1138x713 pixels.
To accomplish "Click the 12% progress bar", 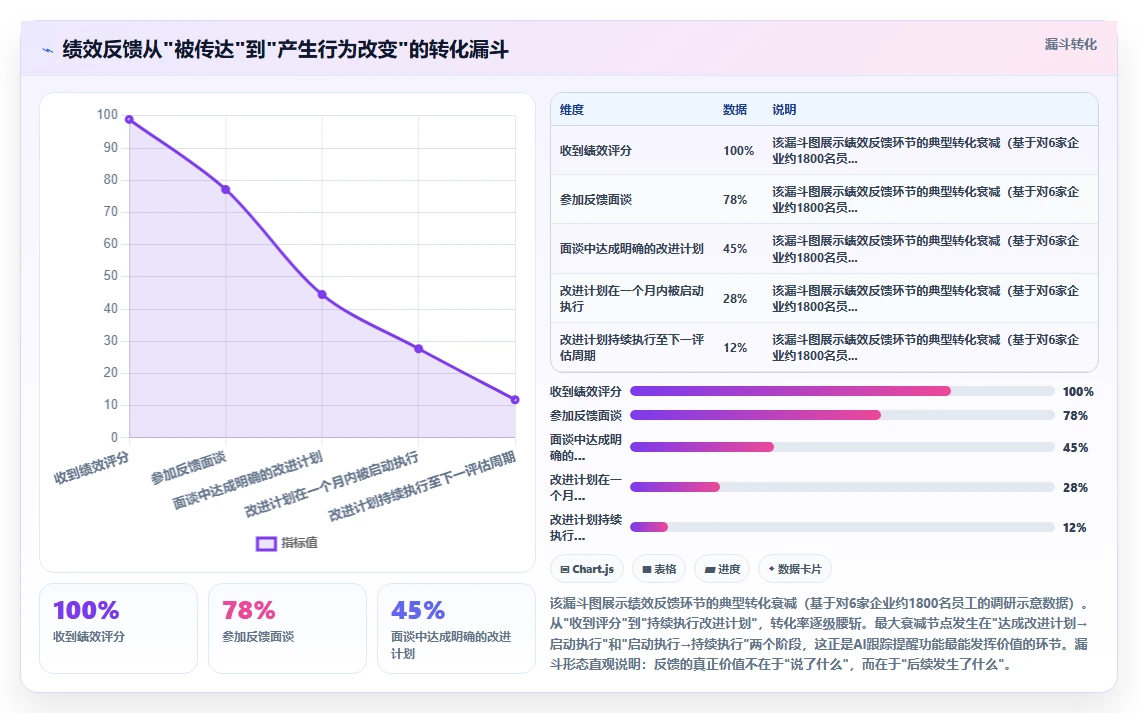I will [843, 527].
